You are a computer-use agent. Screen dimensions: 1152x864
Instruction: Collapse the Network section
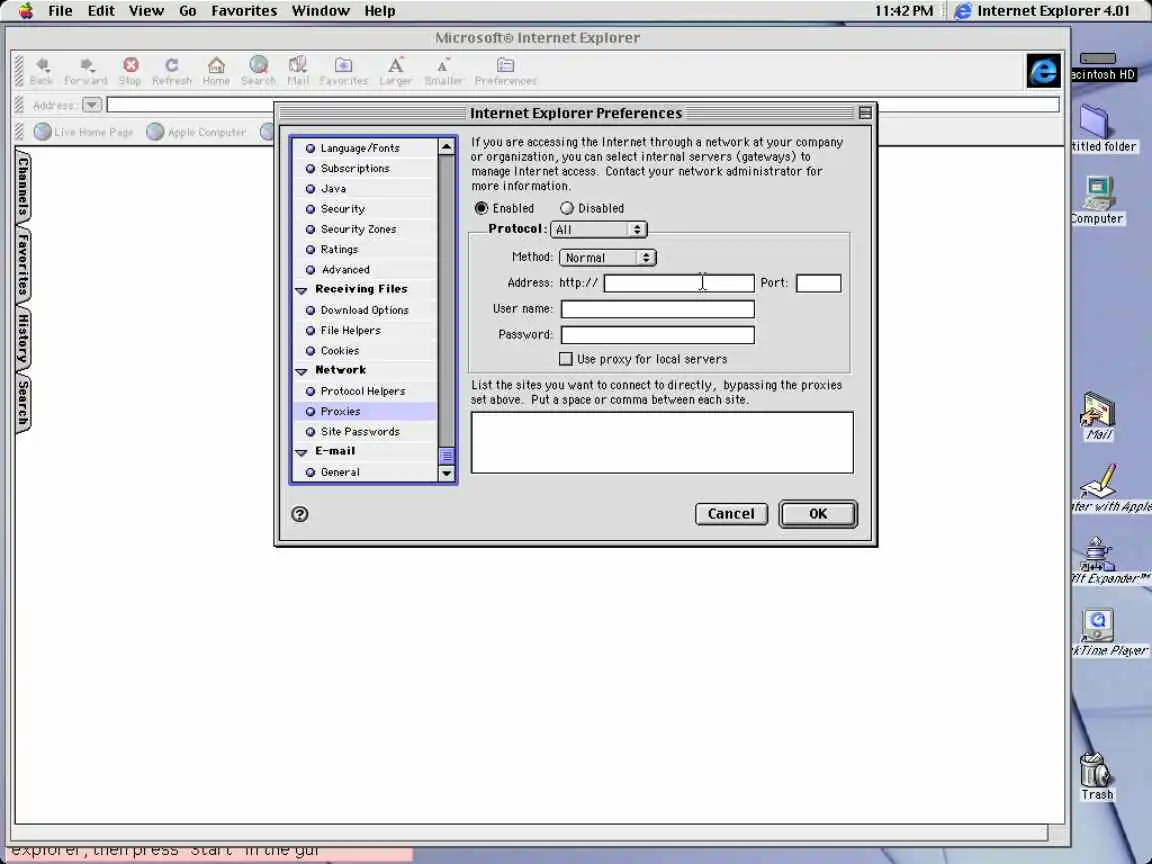pyautogui.click(x=301, y=371)
